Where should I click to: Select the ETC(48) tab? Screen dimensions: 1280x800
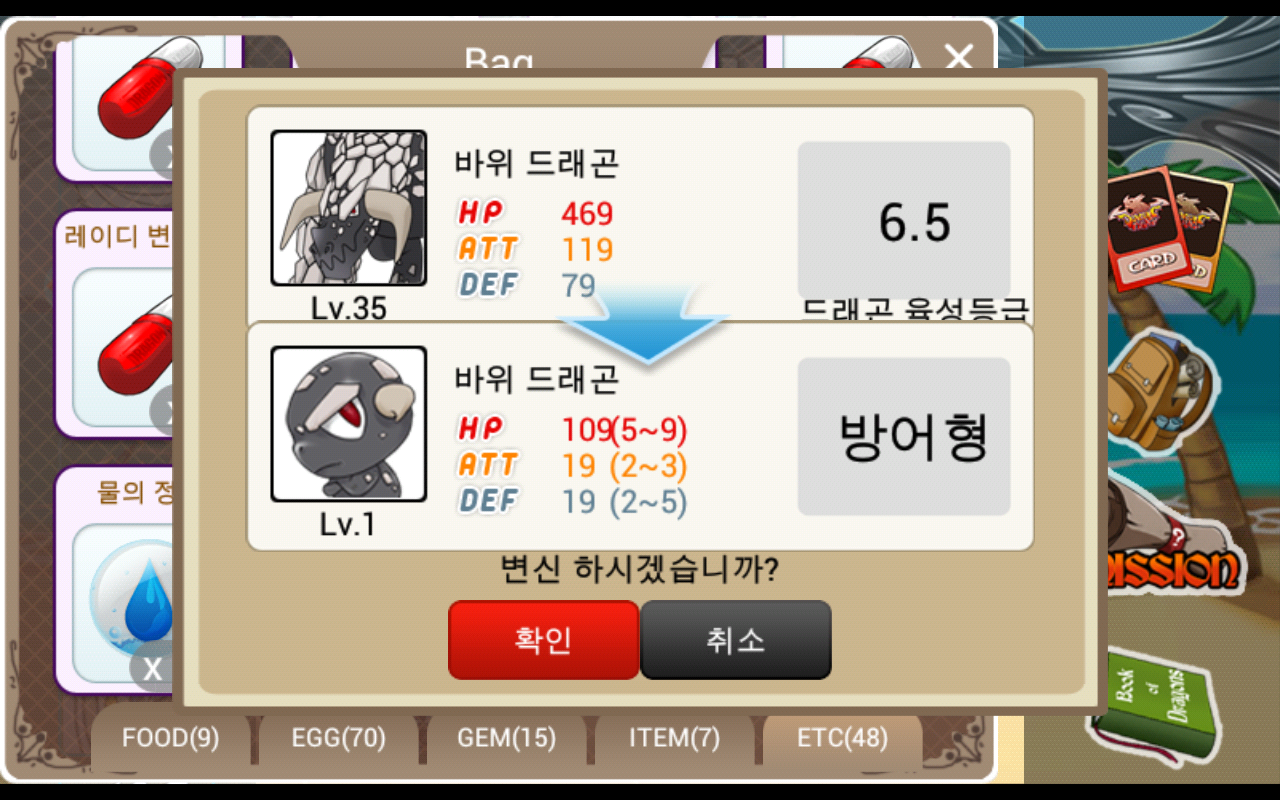[842, 739]
